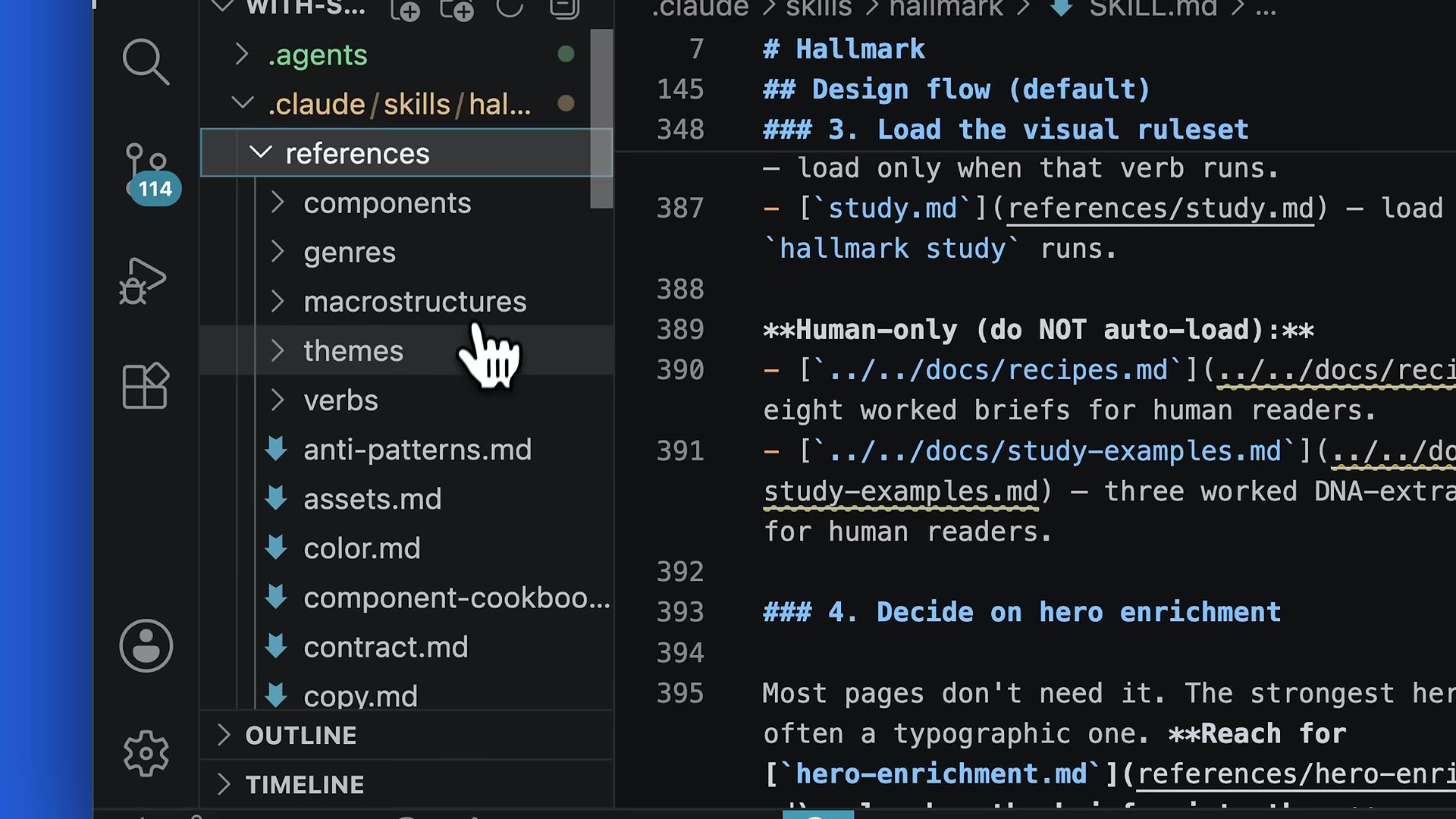The height and width of the screenshot is (819, 1456).
Task: Open anti-patterns.md file
Action: click(417, 450)
